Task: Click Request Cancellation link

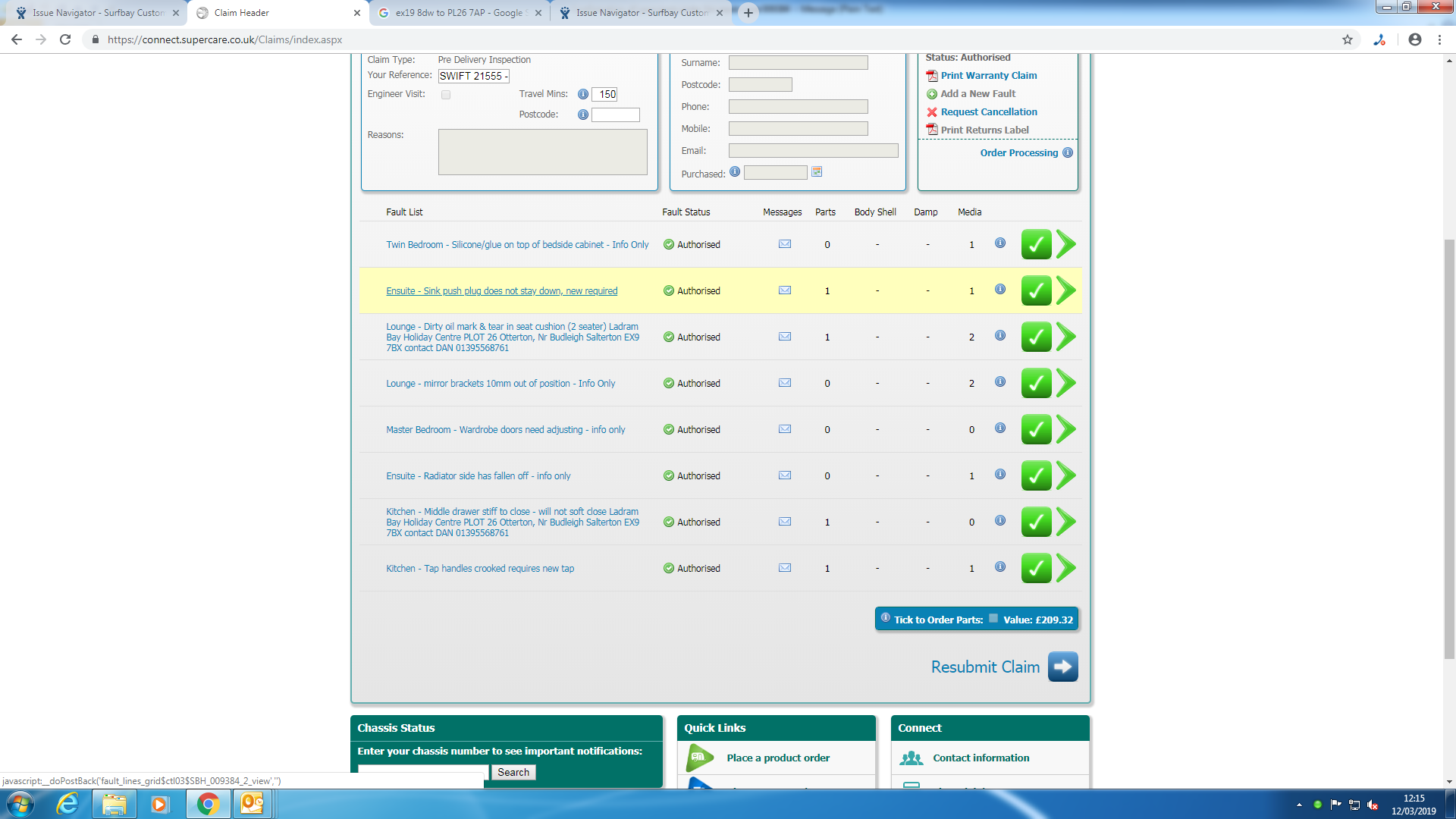Action: click(x=988, y=112)
